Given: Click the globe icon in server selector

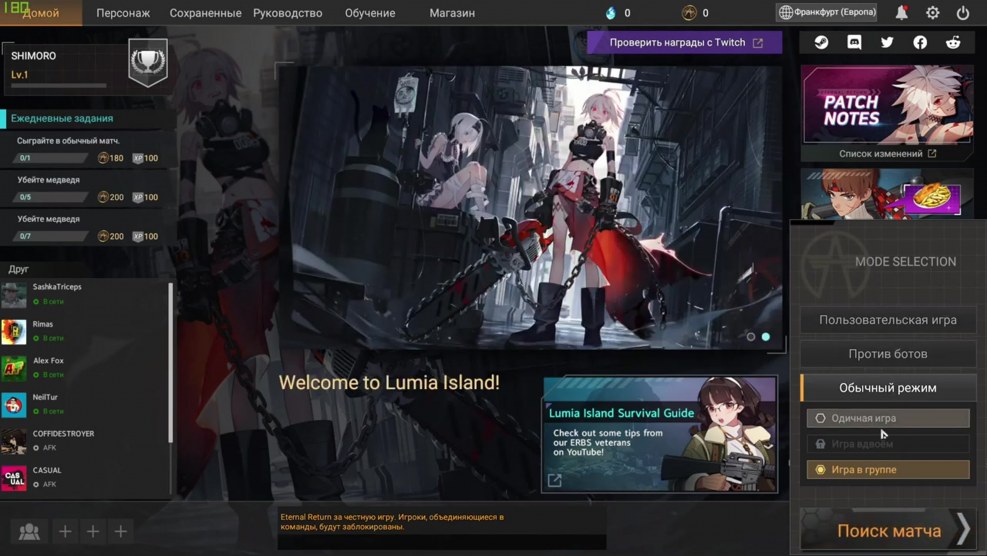Looking at the screenshot, I should pyautogui.click(x=786, y=12).
